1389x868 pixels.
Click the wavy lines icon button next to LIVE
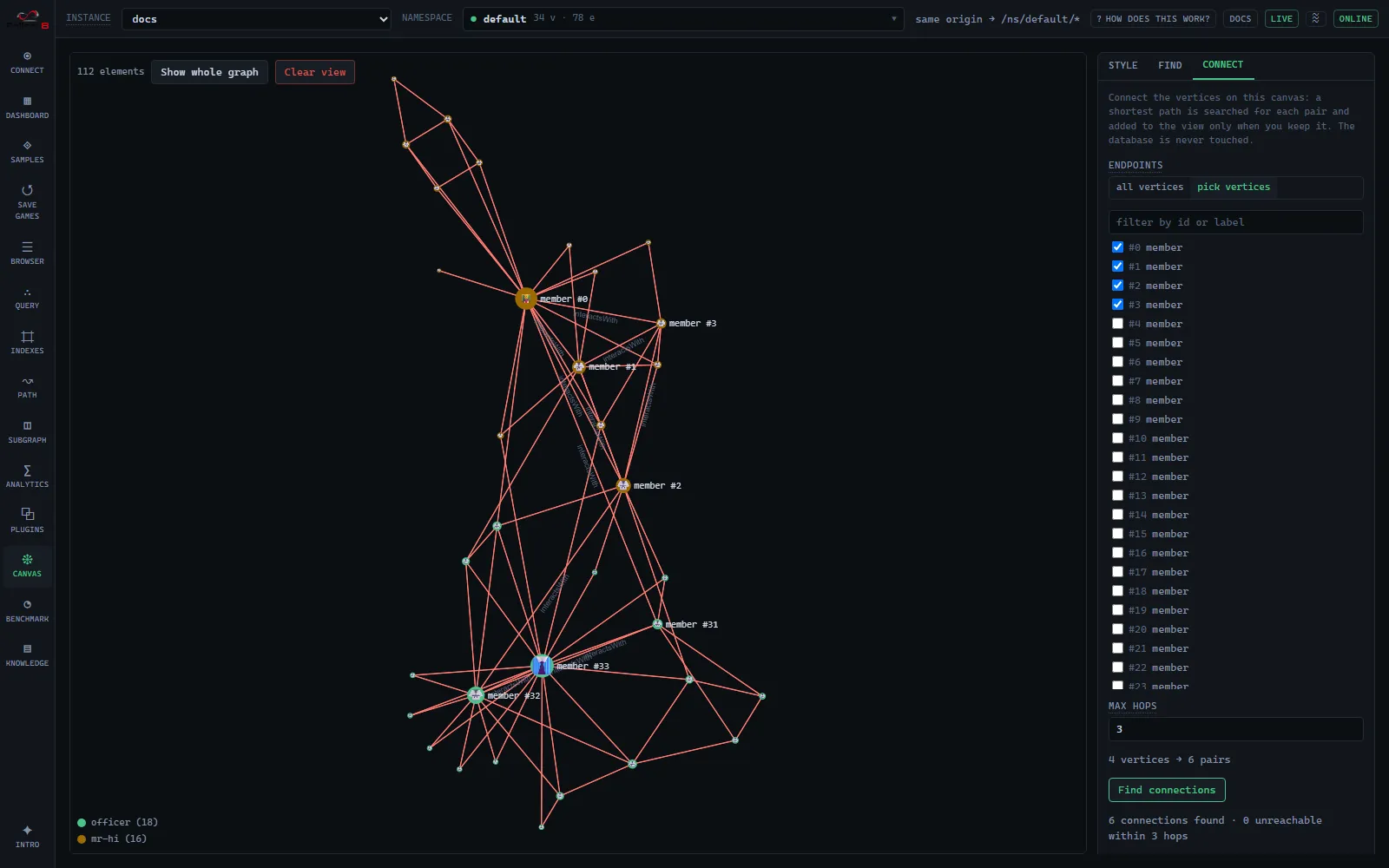pyautogui.click(x=1316, y=18)
